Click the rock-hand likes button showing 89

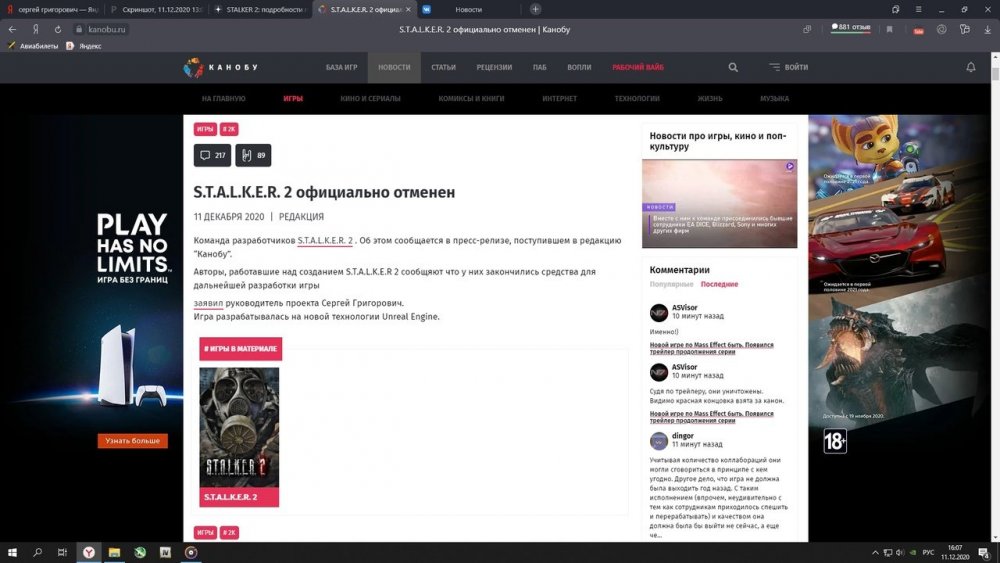tap(253, 155)
